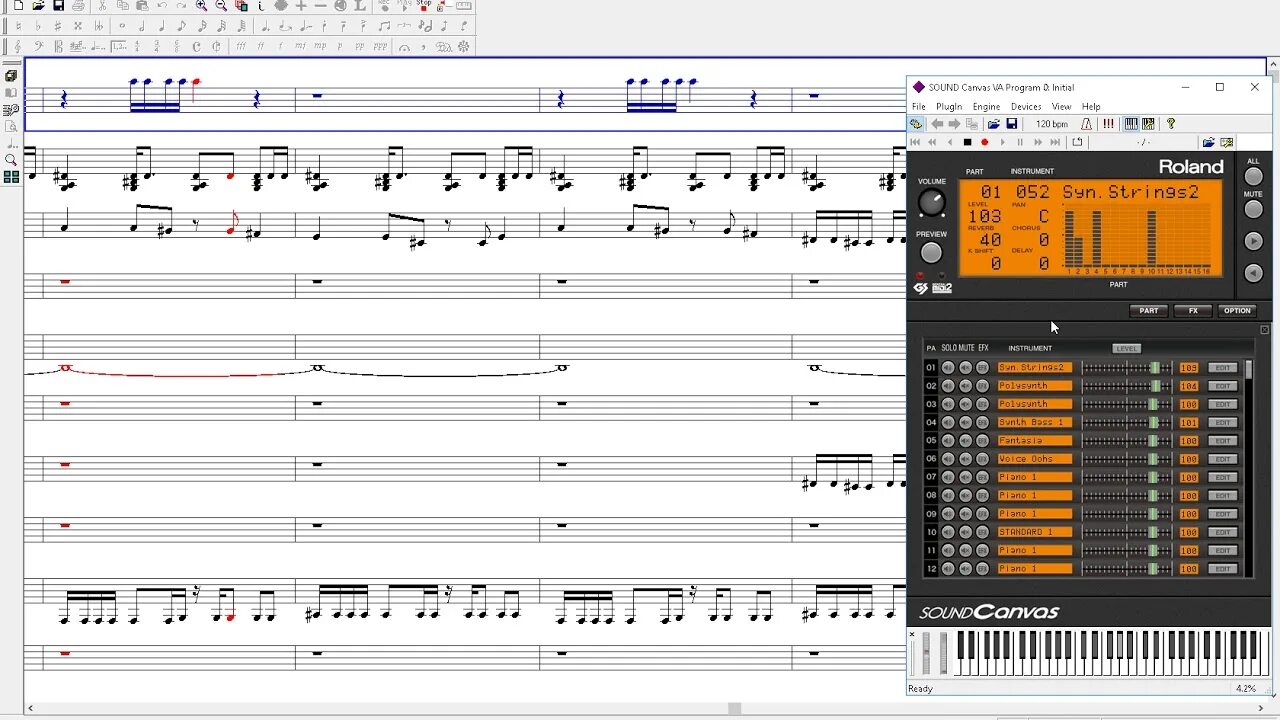Select the natural accidental tool
The image size is (1280, 720).
click(x=18, y=26)
